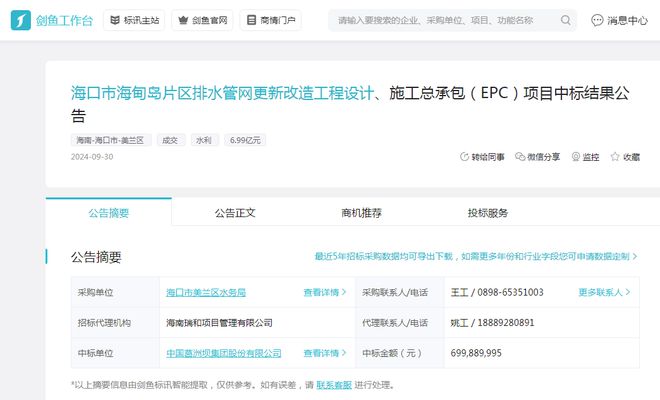The height and width of the screenshot is (400, 660).
Task: Click the 微信分享 WeChat icon
Action: coord(520,157)
